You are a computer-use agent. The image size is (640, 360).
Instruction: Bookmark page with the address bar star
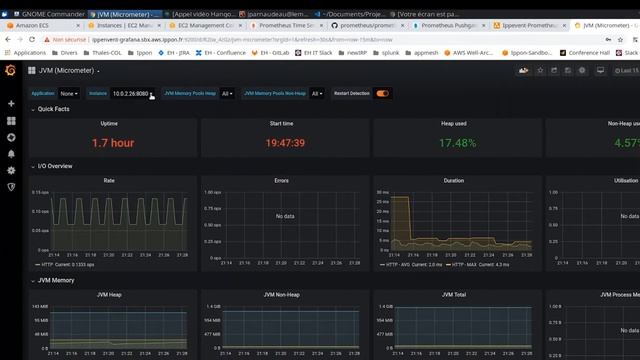[x=620, y=40]
